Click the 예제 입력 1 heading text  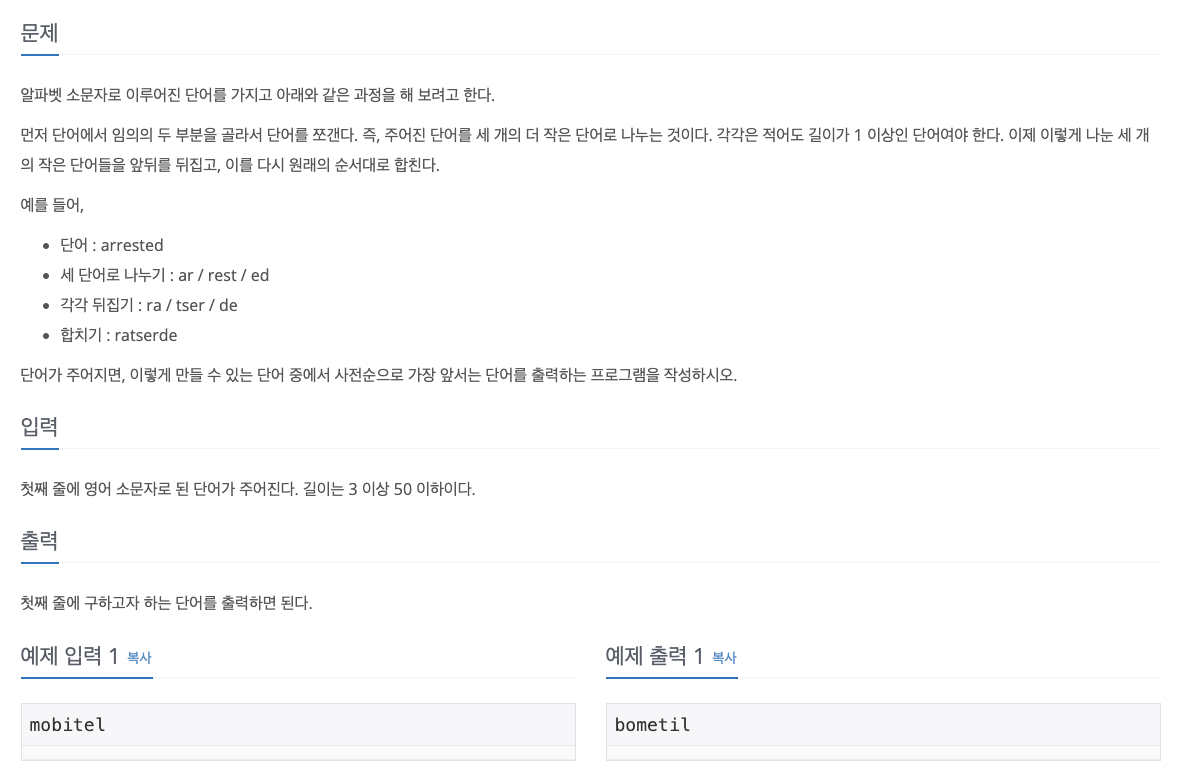[x=69, y=656]
